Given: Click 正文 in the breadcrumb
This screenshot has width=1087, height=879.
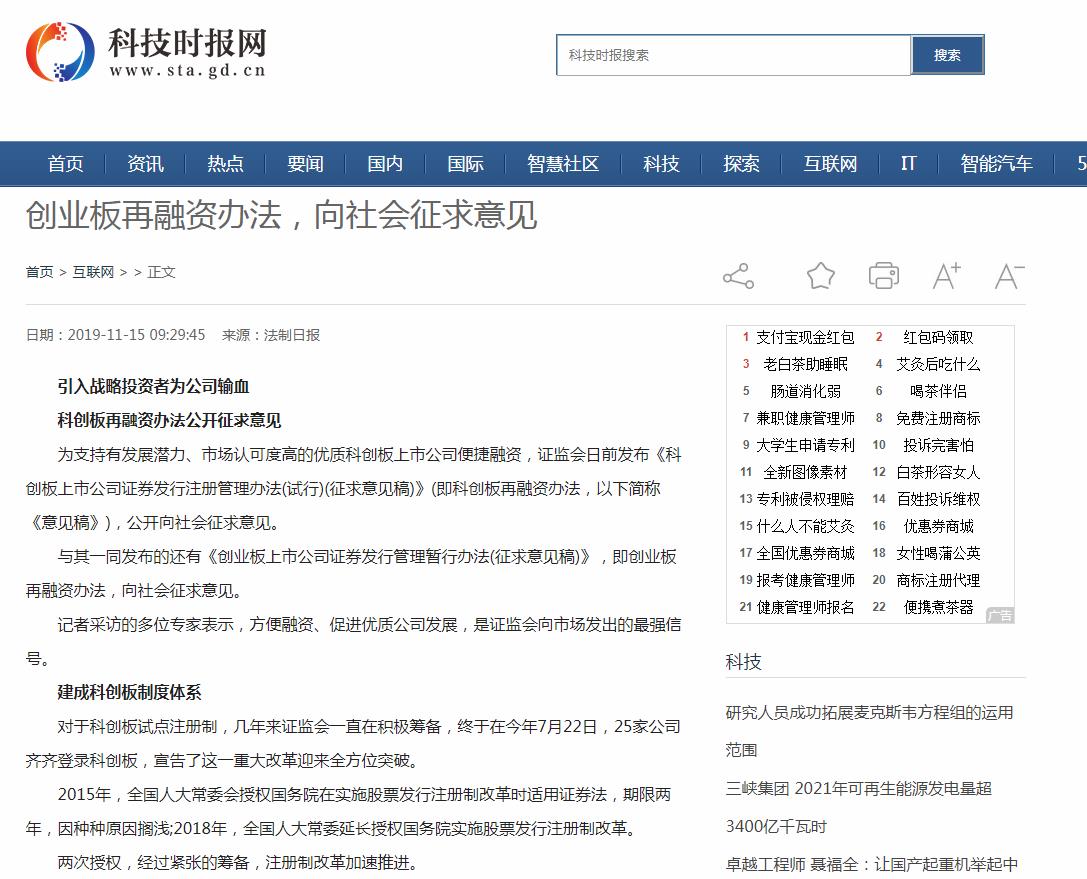Looking at the screenshot, I should click(x=162, y=272).
